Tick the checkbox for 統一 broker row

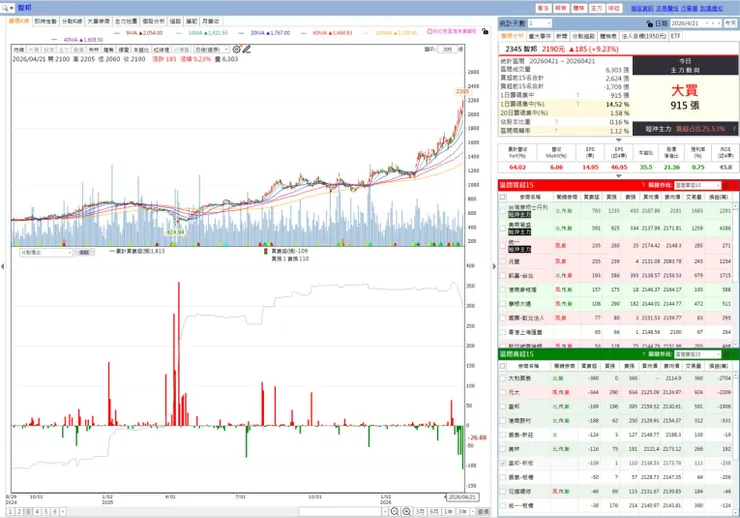(503, 245)
